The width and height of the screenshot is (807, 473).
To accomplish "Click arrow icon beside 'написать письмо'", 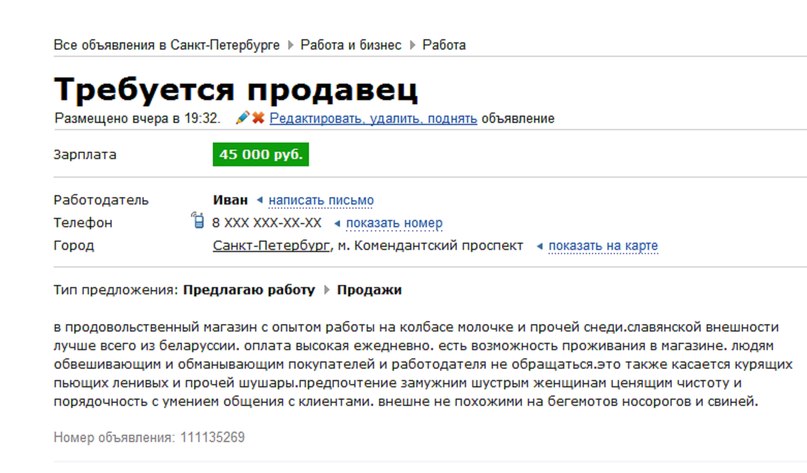I will [260, 200].
